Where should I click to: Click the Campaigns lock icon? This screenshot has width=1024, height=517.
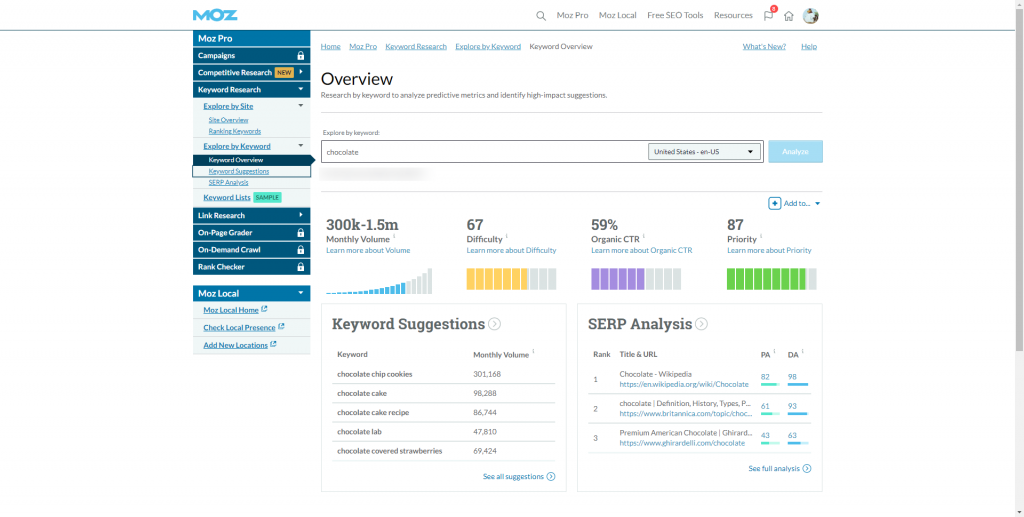pos(300,55)
